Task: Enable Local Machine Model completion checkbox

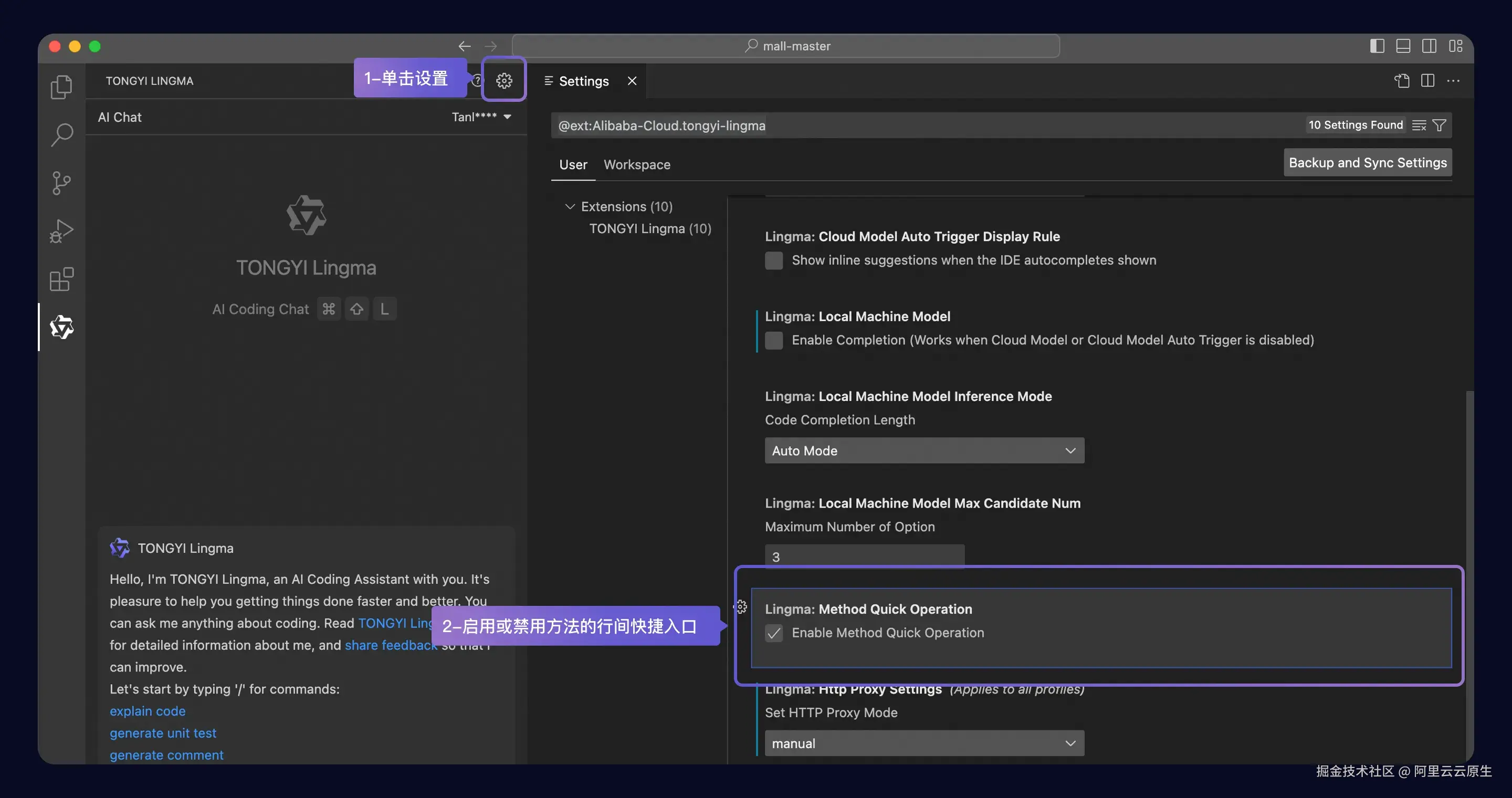Action: coord(774,340)
